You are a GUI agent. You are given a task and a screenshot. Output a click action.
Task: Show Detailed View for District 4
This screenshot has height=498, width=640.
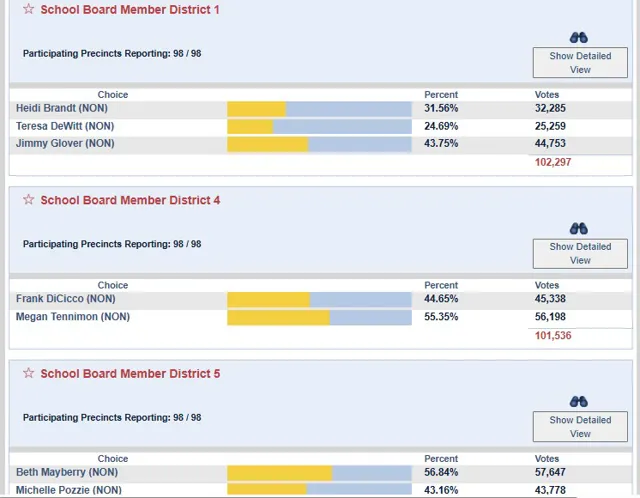pos(580,253)
